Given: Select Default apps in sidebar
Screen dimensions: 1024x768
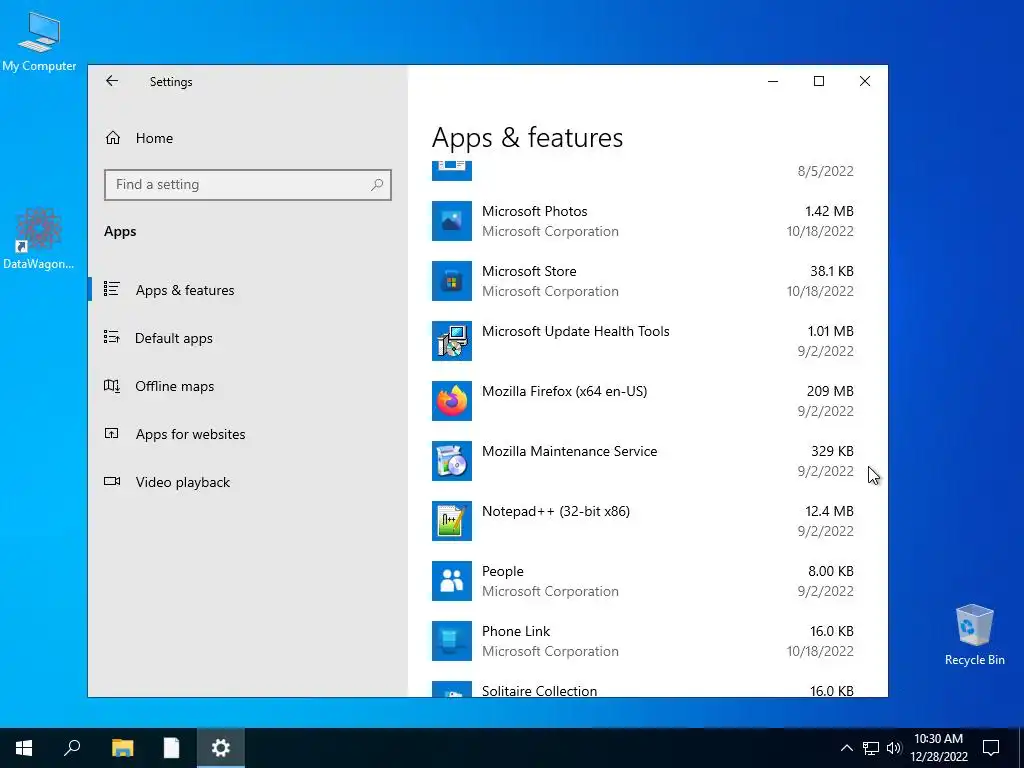Looking at the screenshot, I should click(174, 338).
